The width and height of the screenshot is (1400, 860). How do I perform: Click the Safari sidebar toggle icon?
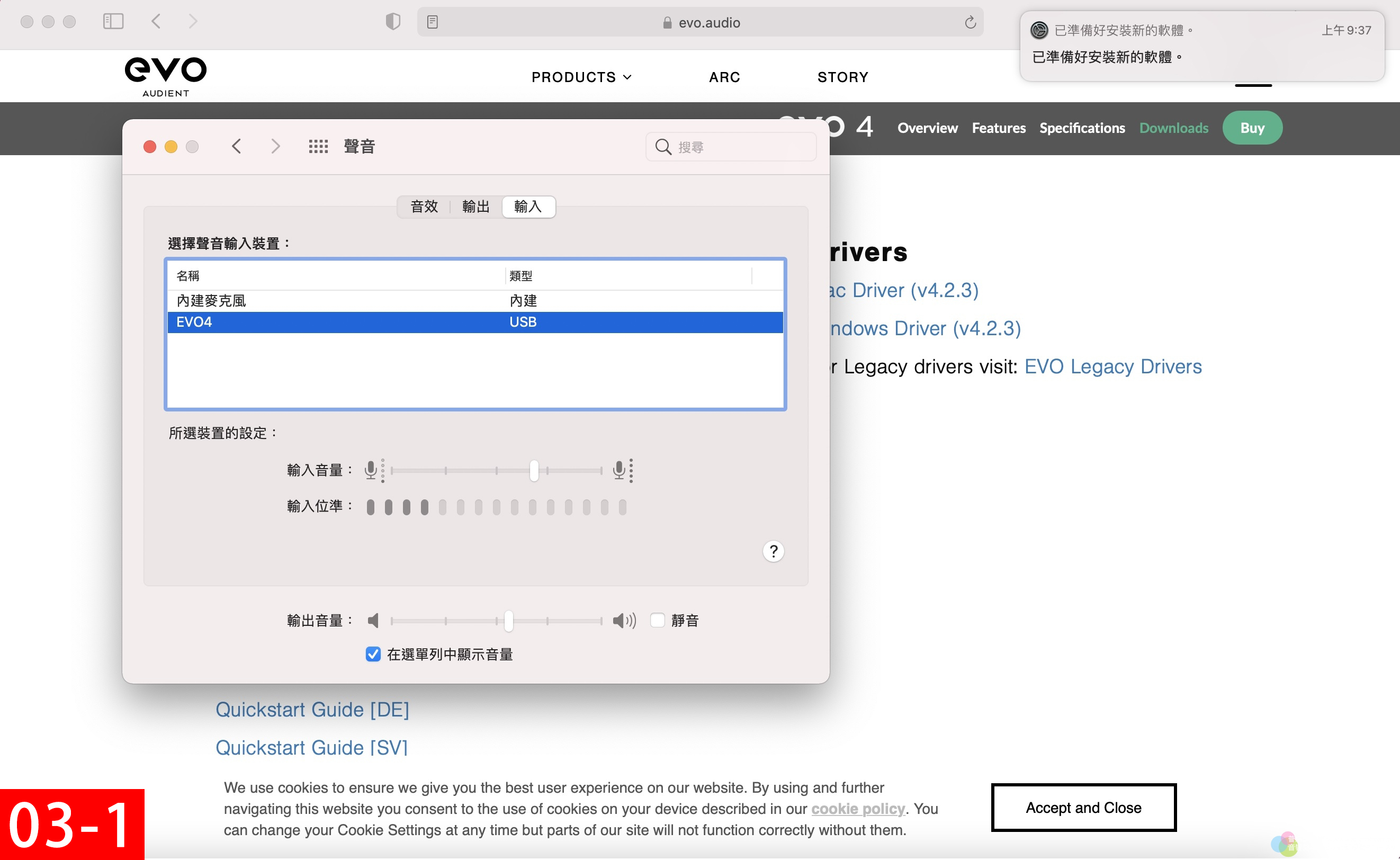pos(113,22)
